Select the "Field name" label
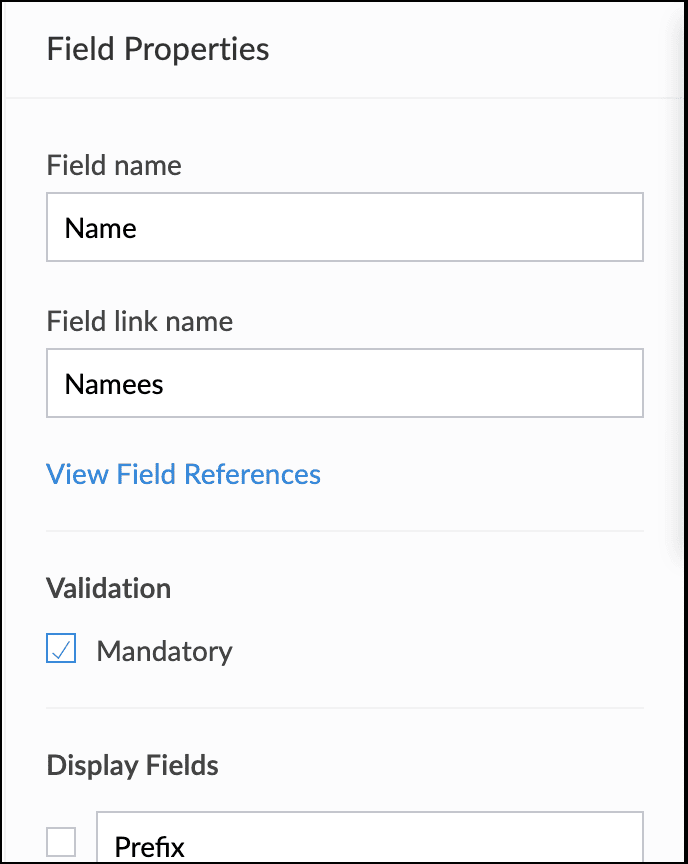 click(x=114, y=165)
